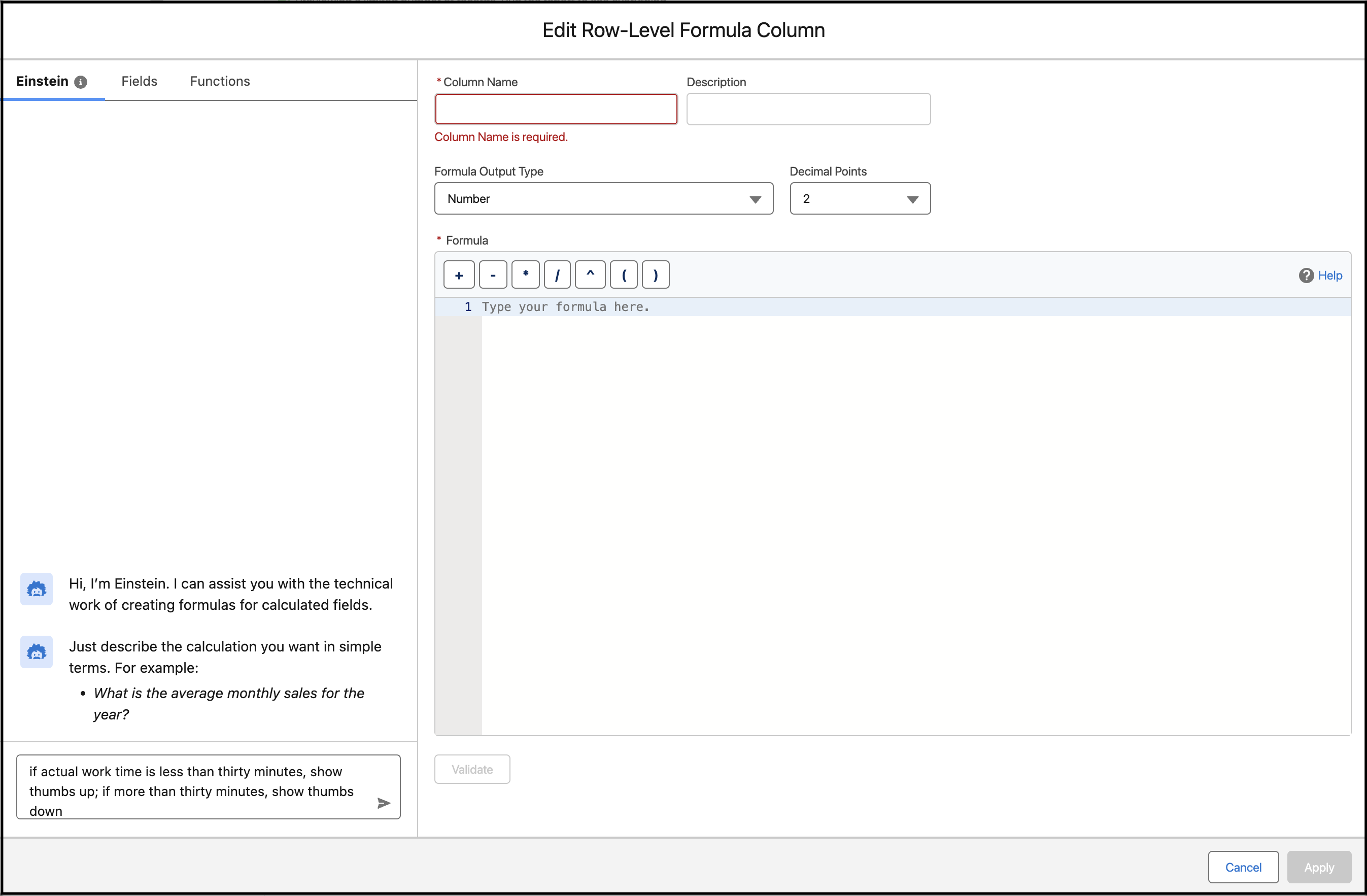The height and width of the screenshot is (896, 1367).
Task: Click the Column Name input field
Action: click(556, 109)
